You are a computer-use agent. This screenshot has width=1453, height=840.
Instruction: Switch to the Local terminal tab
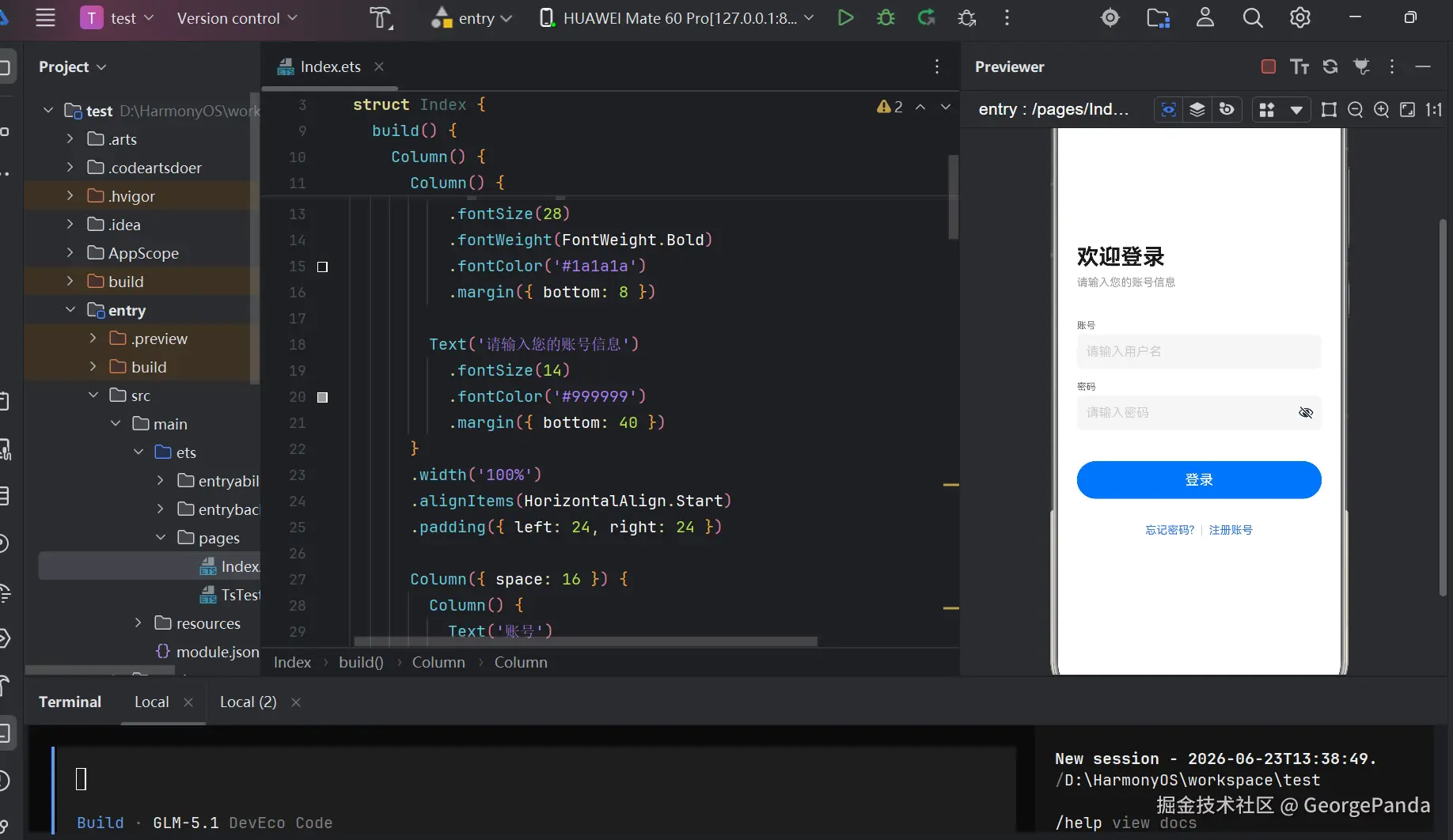151,702
